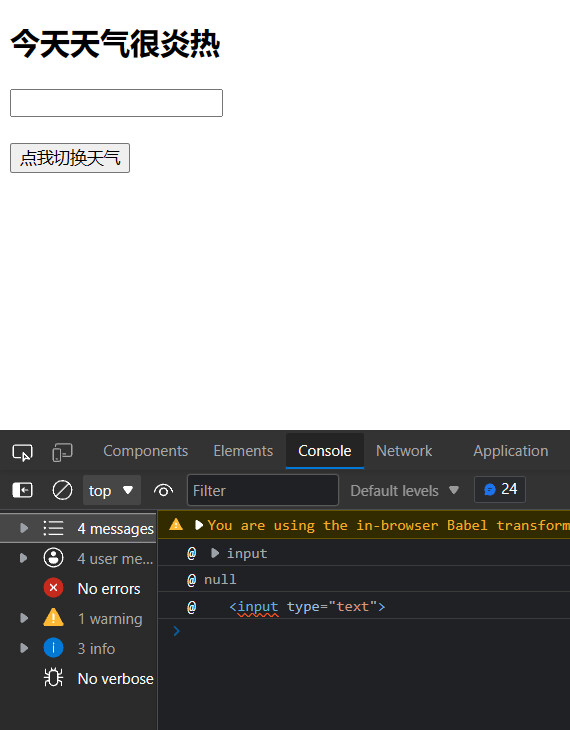This screenshot has width=570, height=730.
Task: Open the 24 issues badge
Action: click(x=500, y=489)
